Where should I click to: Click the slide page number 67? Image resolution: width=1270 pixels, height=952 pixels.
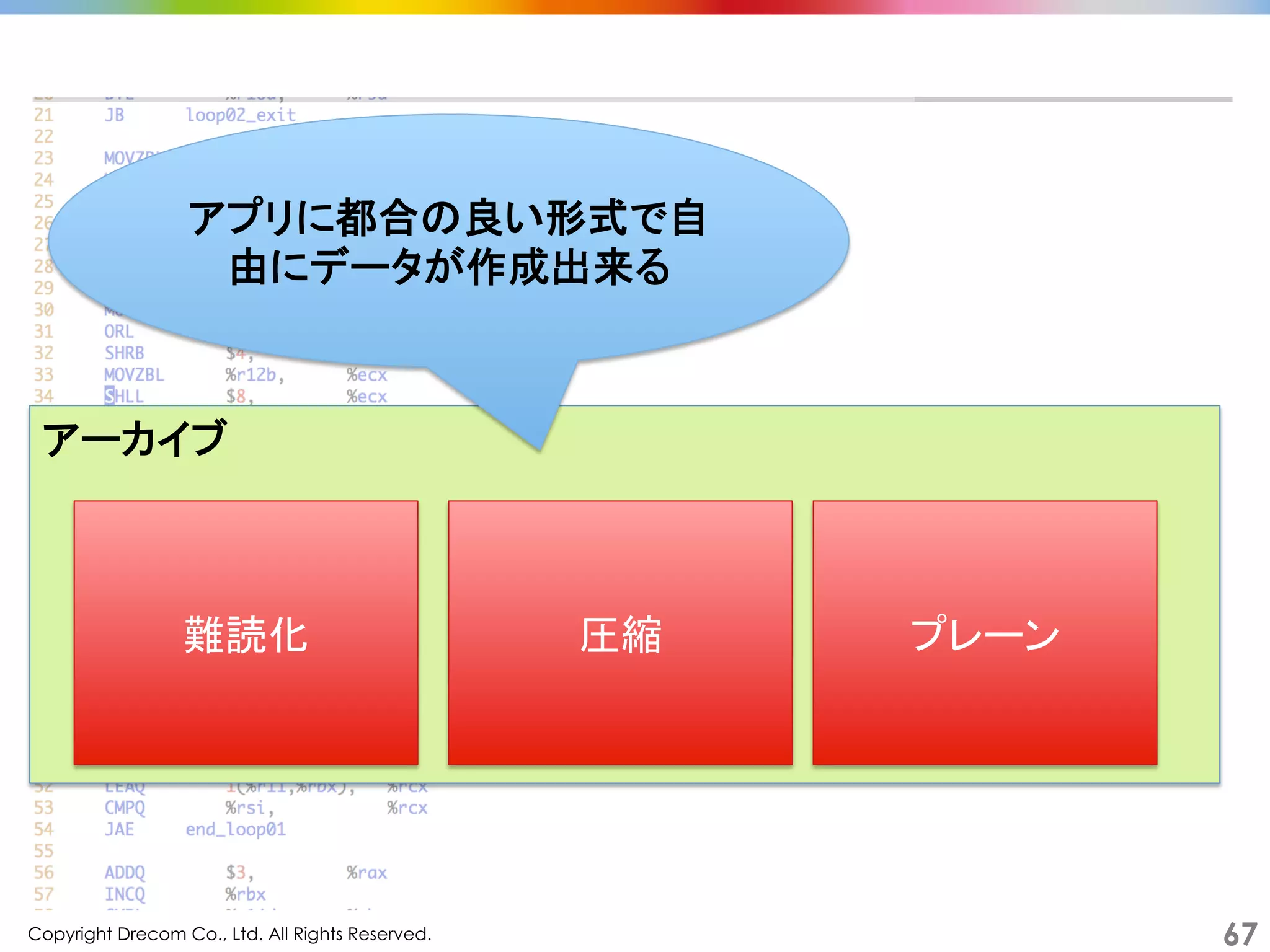coord(1240,934)
